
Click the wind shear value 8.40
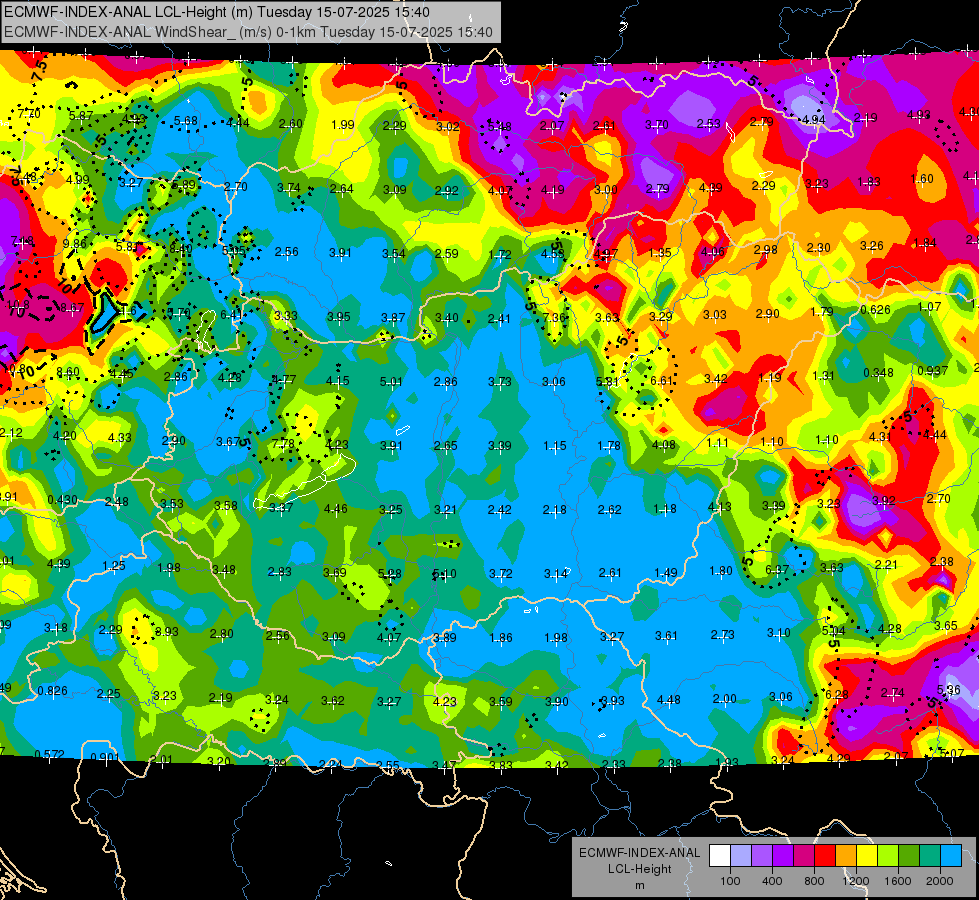180,249
